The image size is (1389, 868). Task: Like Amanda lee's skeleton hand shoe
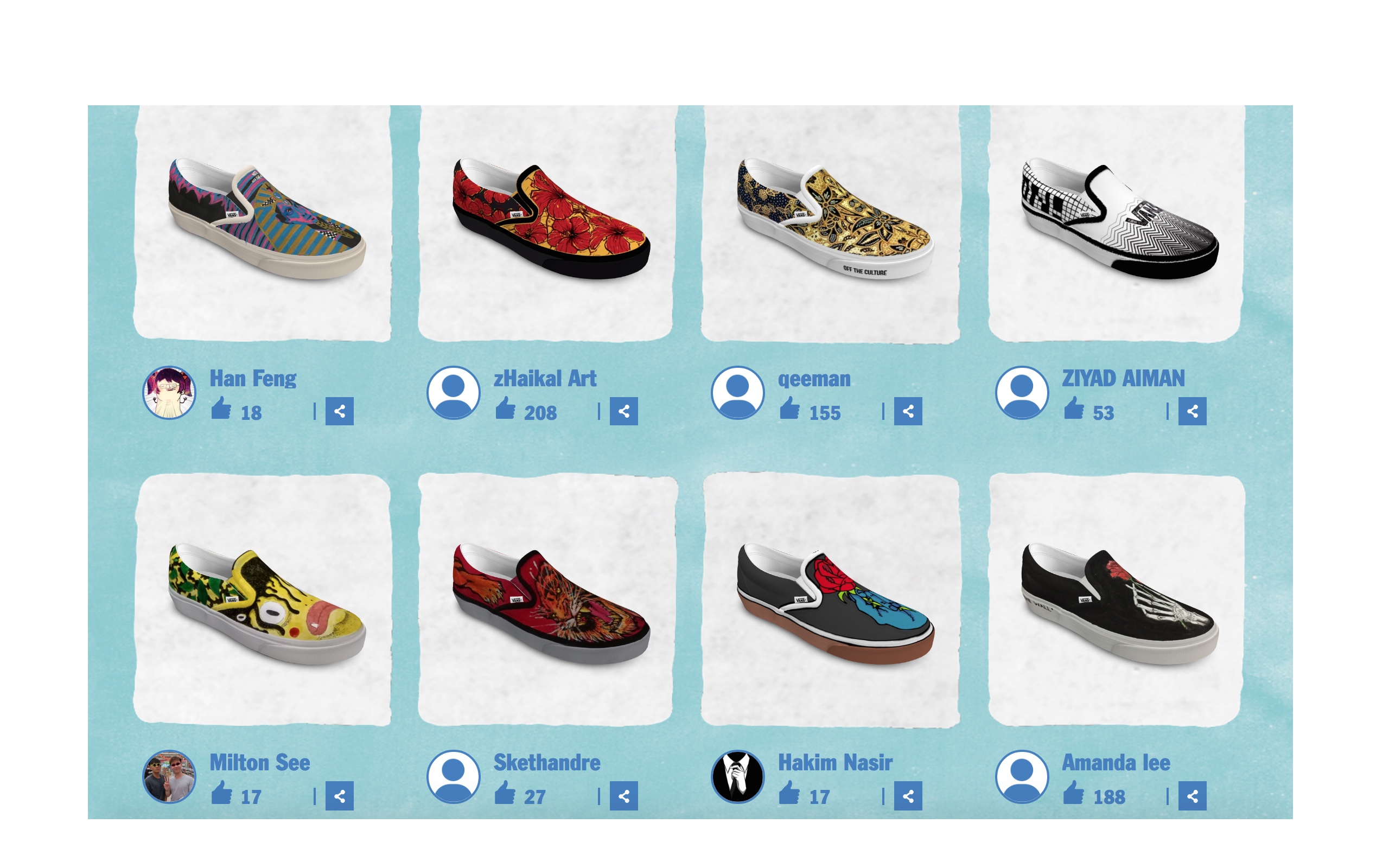pyautogui.click(x=1073, y=792)
